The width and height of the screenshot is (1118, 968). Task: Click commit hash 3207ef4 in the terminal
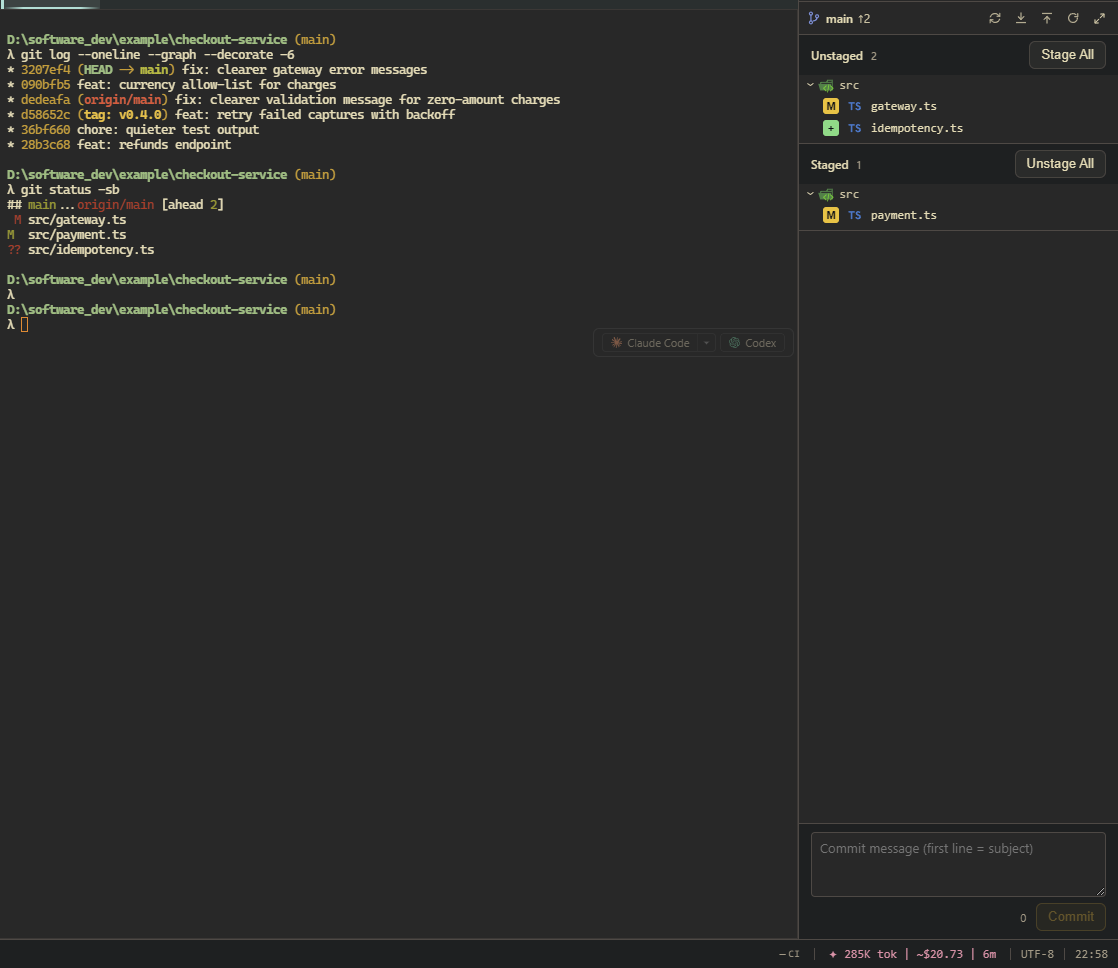coord(46,70)
